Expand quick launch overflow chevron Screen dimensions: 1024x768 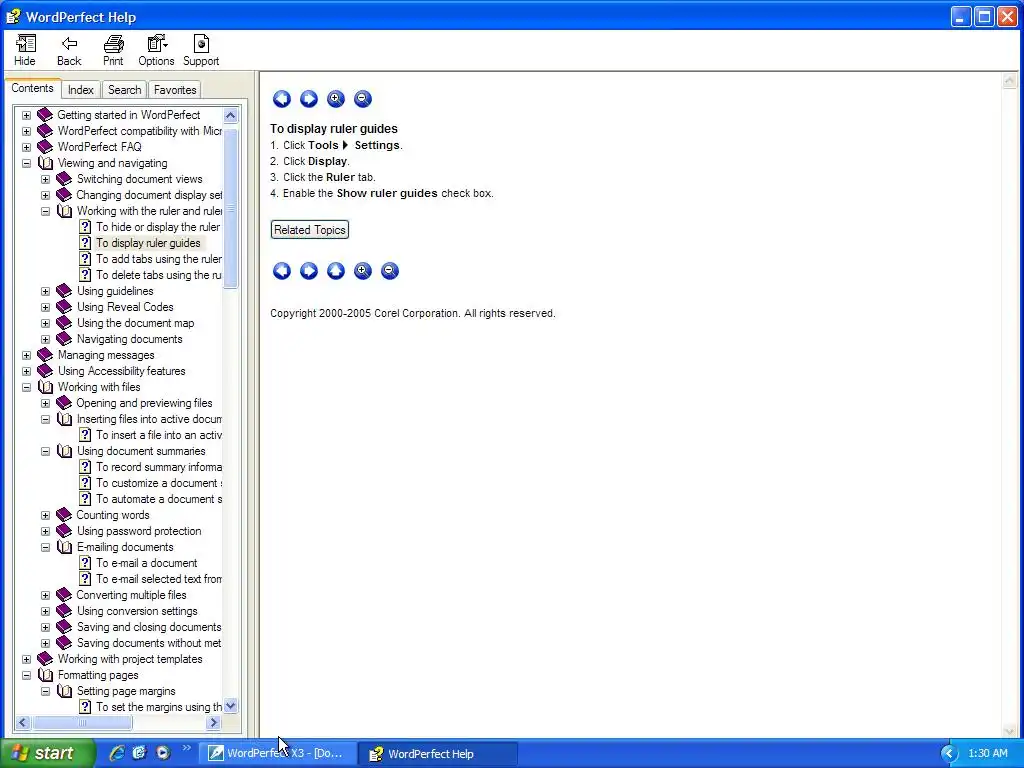tap(187, 748)
